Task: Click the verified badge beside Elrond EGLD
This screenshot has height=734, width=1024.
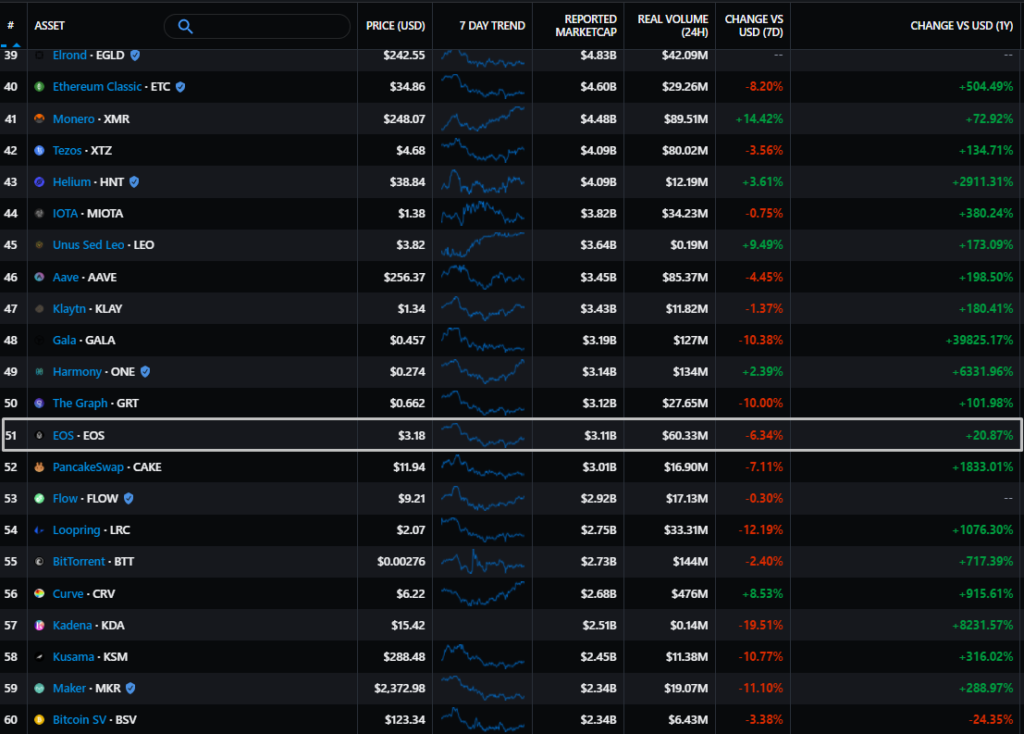Action: pyautogui.click(x=135, y=55)
